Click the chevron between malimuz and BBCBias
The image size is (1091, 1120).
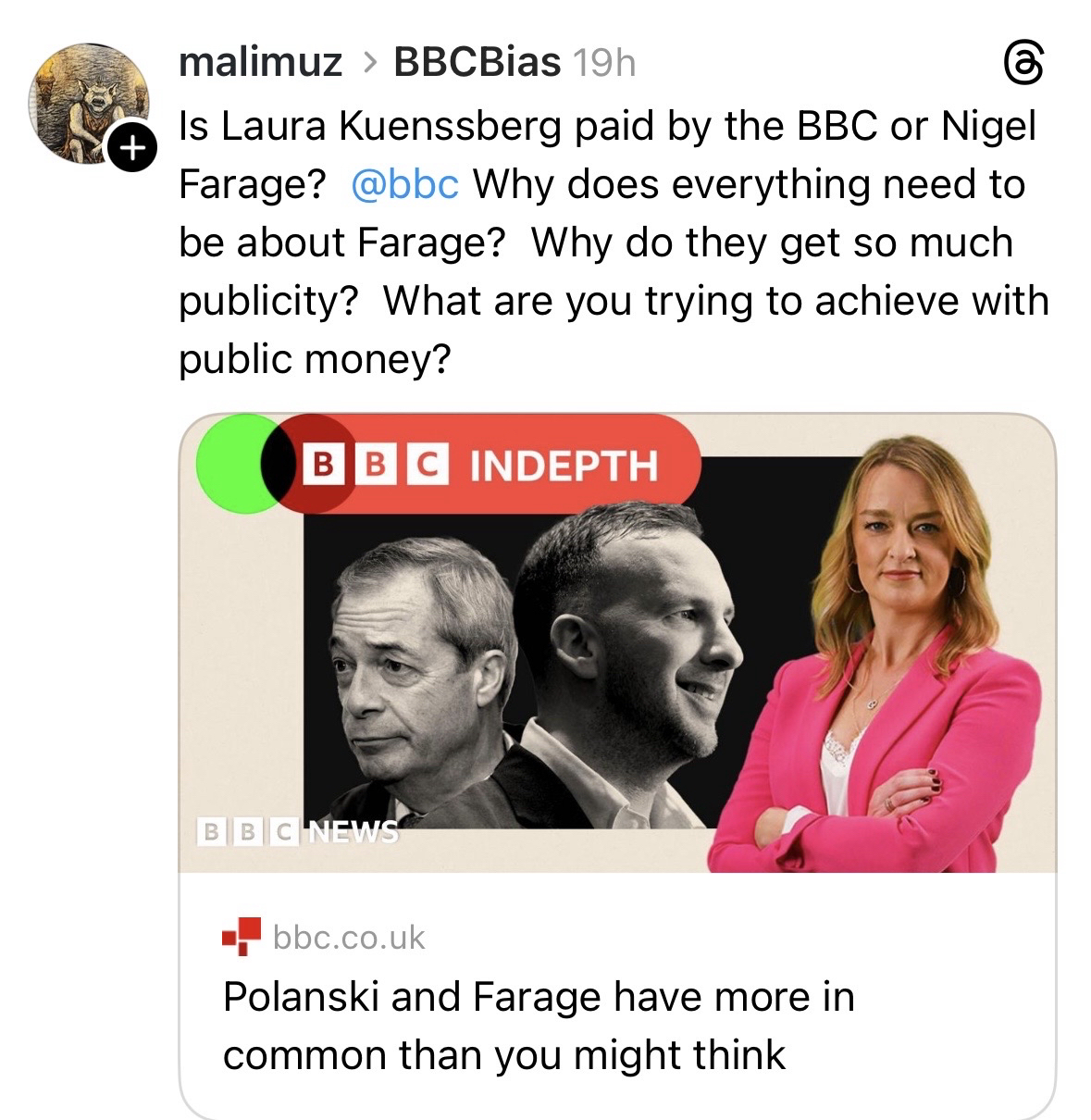(x=367, y=63)
